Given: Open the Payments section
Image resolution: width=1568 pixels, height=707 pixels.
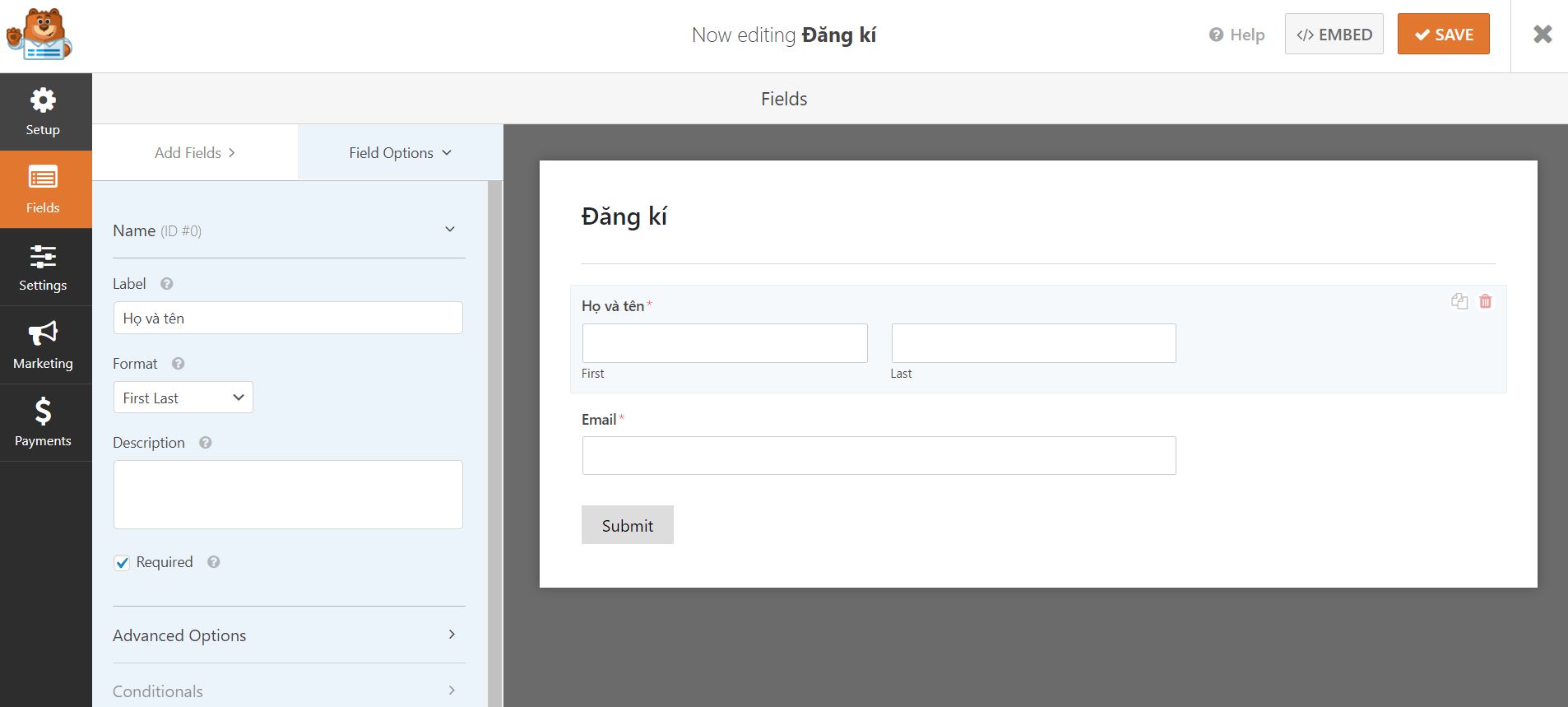Looking at the screenshot, I should (x=43, y=422).
